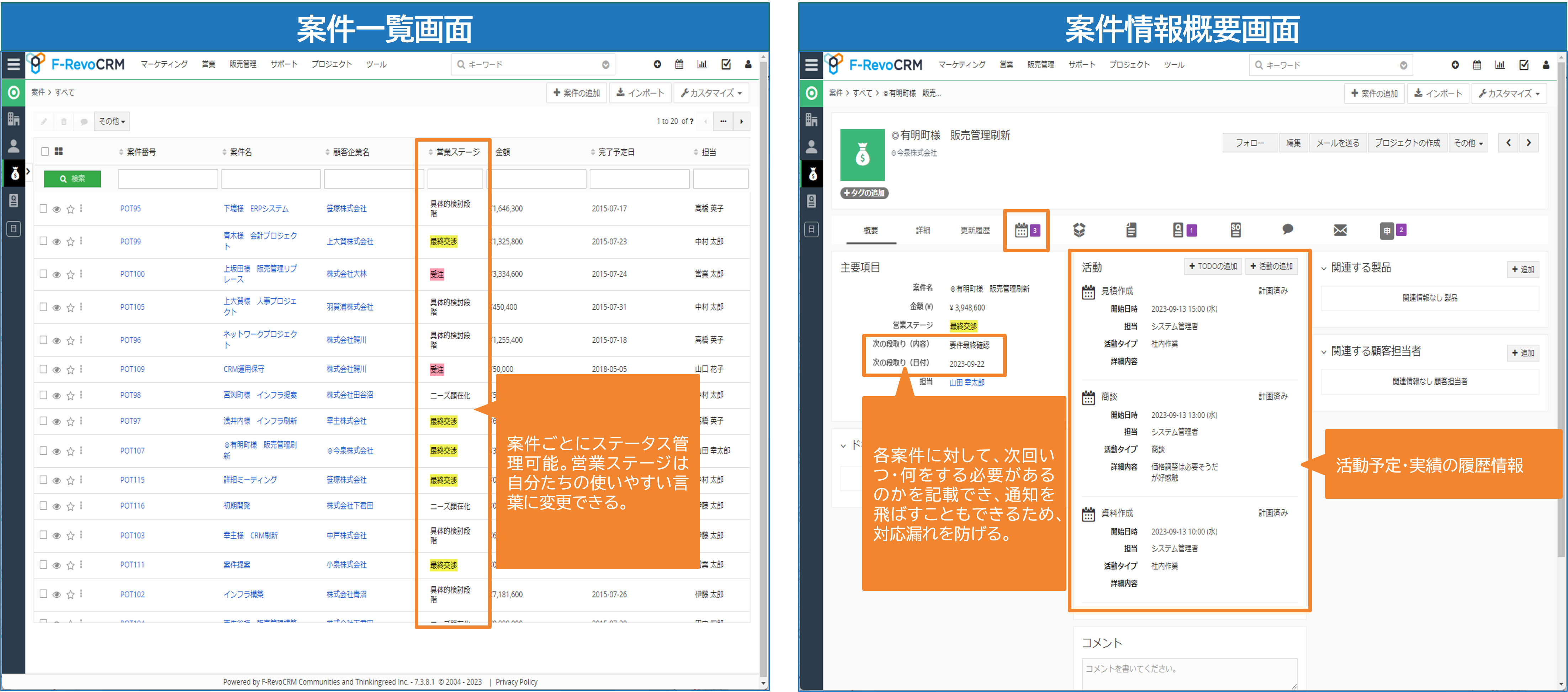The height and width of the screenshot is (692, 1568).
Task: Click comment text box コメントを書いてください
Action: (1189, 673)
